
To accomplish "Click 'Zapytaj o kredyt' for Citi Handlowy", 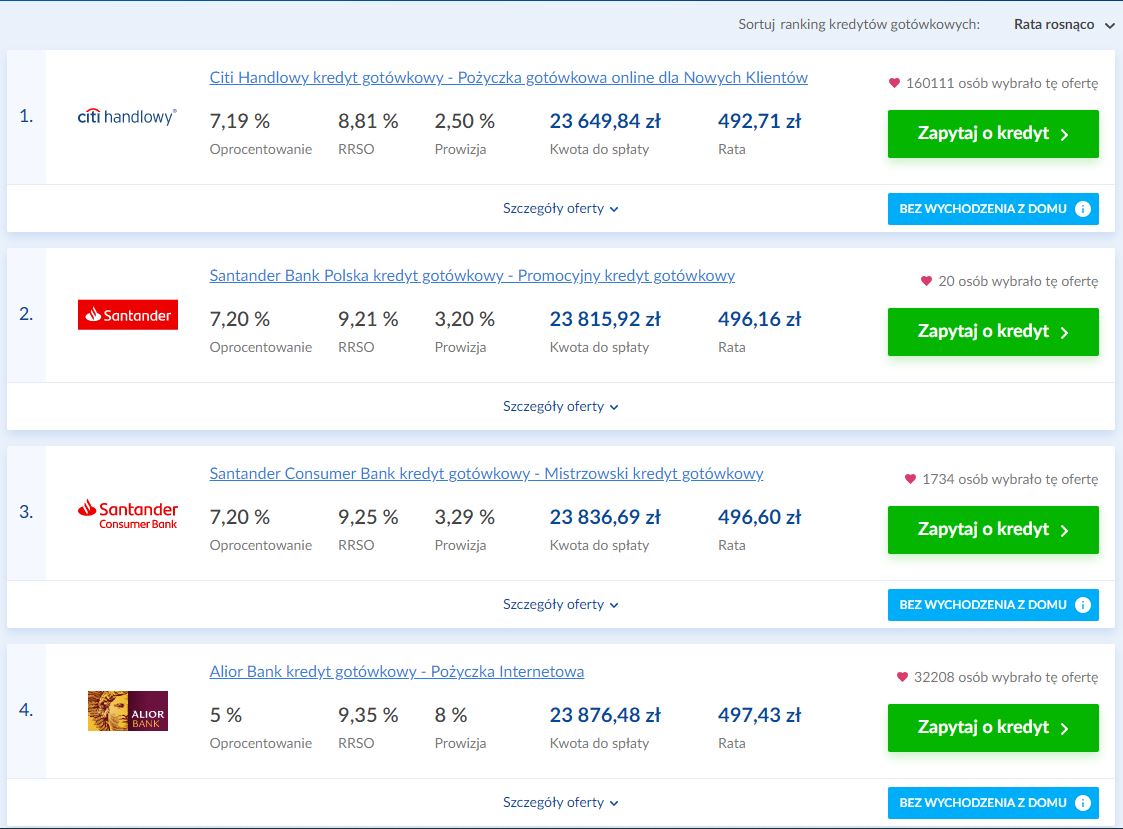I will 993,134.
